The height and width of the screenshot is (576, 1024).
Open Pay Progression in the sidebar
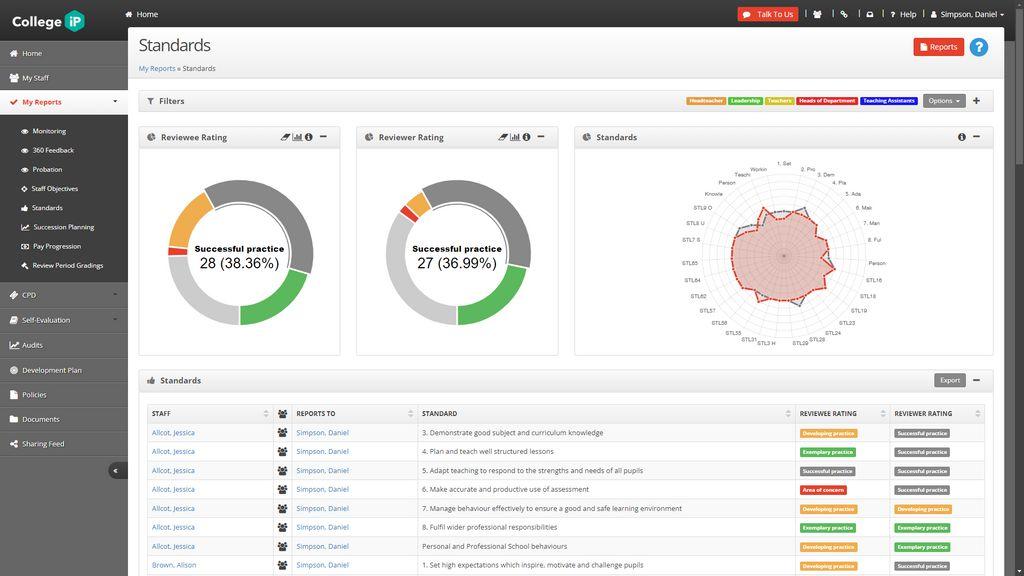[57, 246]
